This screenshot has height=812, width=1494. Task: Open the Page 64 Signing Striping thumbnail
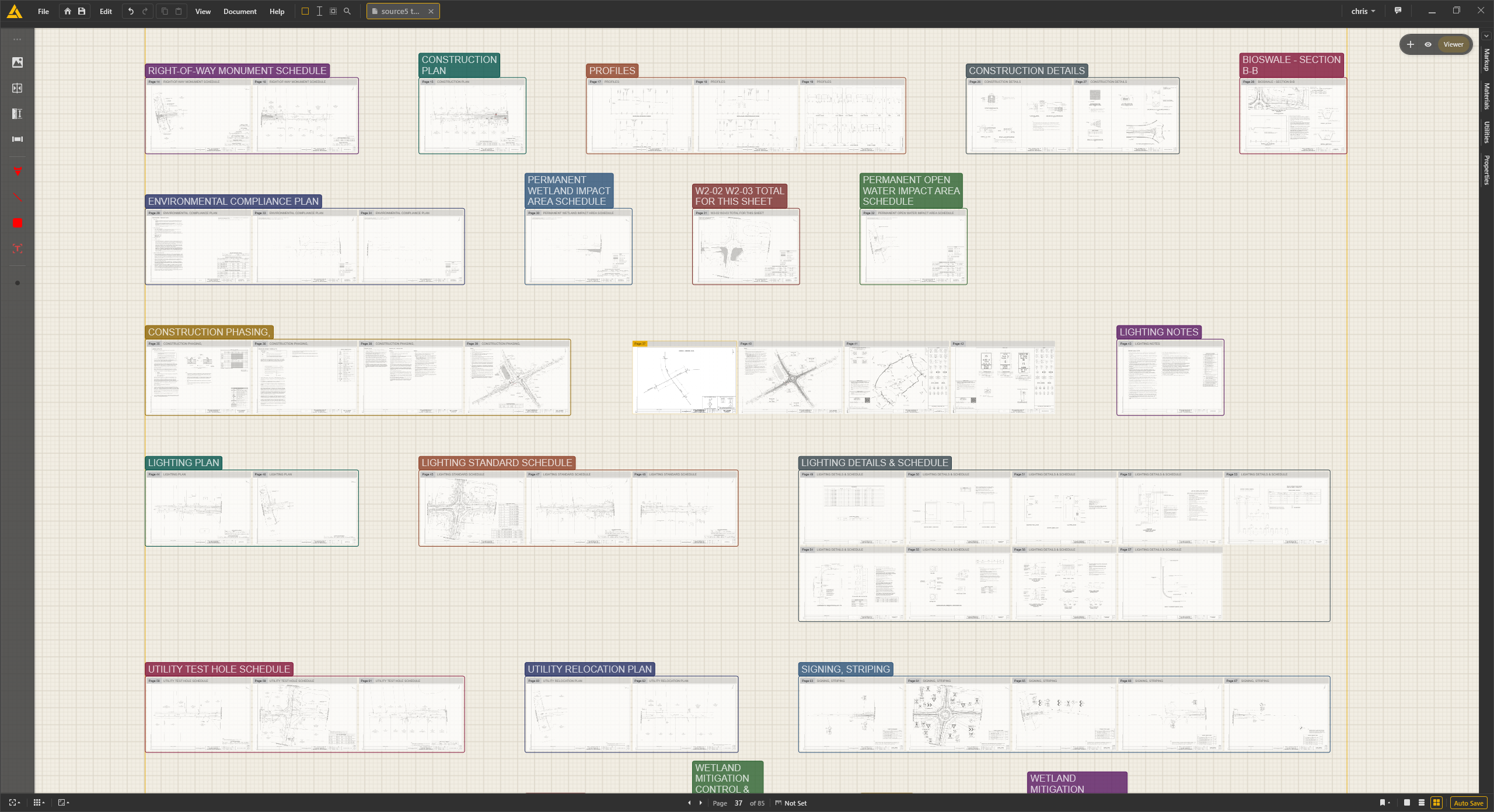tap(958, 715)
